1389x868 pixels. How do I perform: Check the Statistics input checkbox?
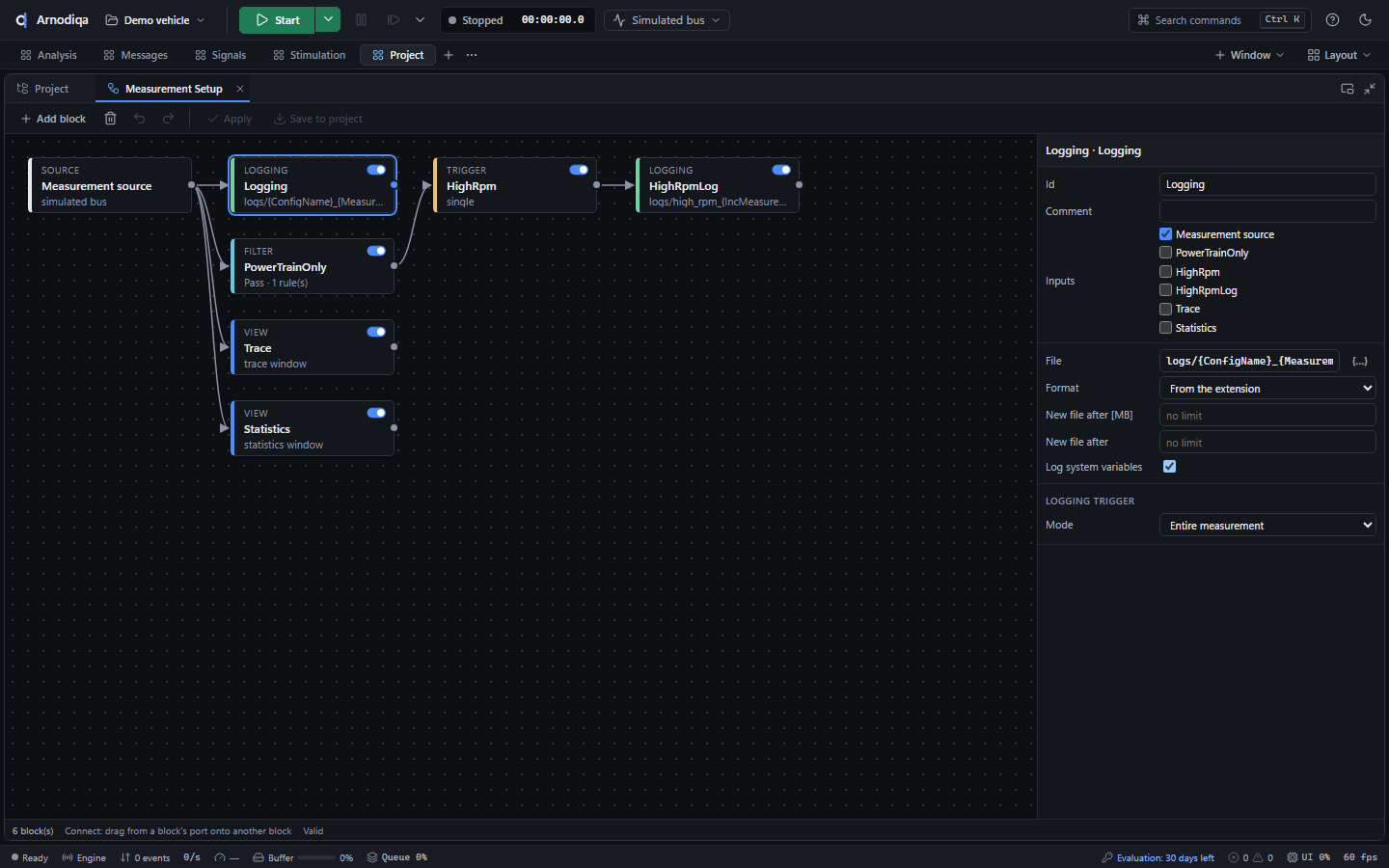coord(1165,328)
